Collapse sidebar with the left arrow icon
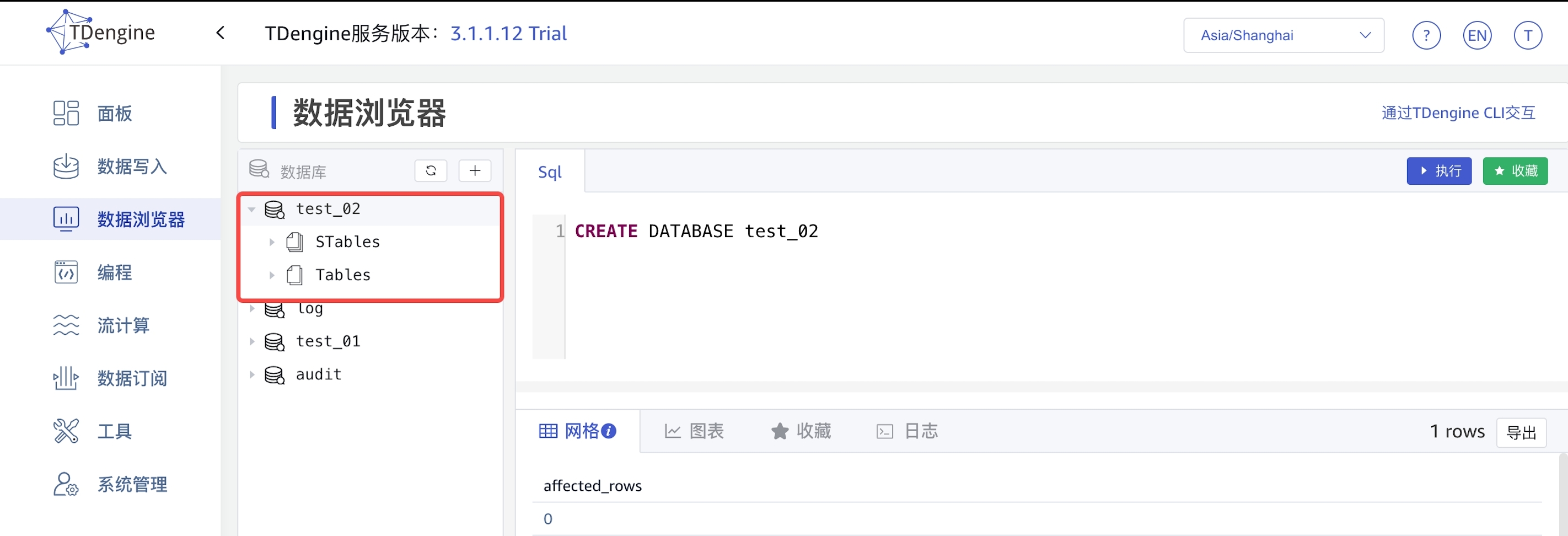The height and width of the screenshot is (536, 1568). click(x=221, y=33)
